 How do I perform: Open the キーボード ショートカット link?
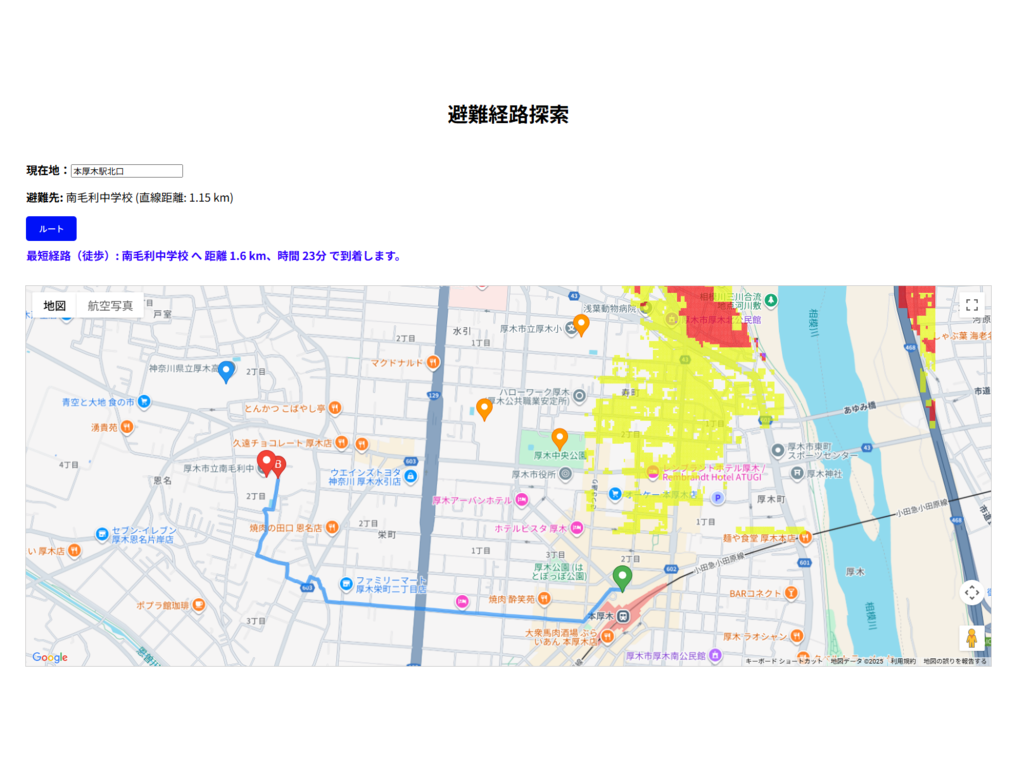click(783, 661)
